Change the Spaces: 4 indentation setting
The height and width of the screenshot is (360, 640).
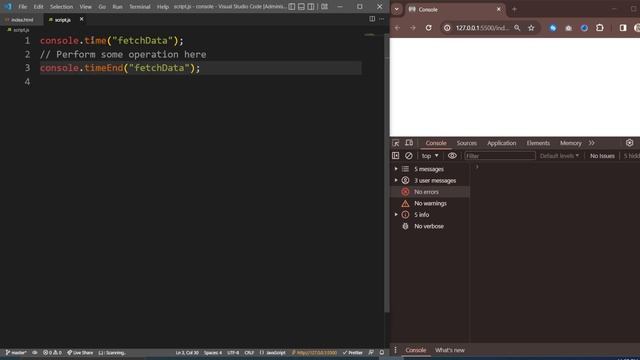click(x=213, y=353)
